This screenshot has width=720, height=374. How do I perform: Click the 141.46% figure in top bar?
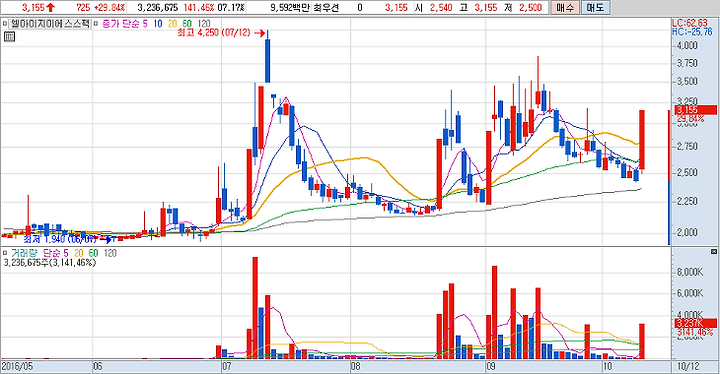coord(198,7)
